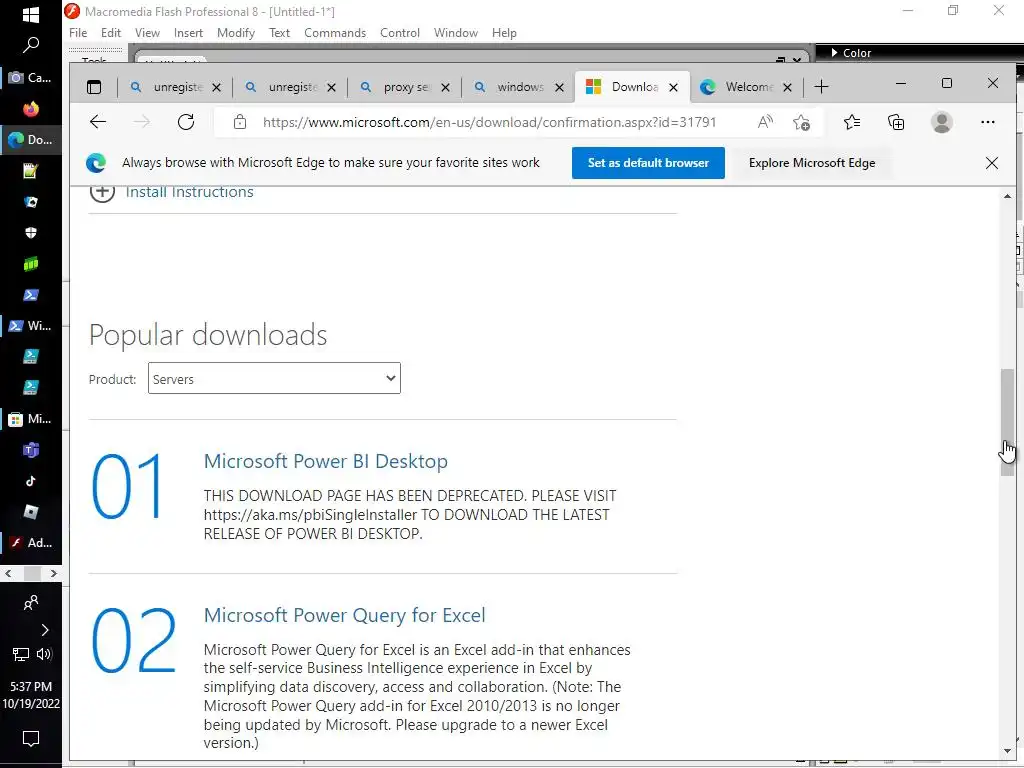The height and width of the screenshot is (768, 1024).
Task: Open the Windows Security shield icon
Action: point(31,232)
